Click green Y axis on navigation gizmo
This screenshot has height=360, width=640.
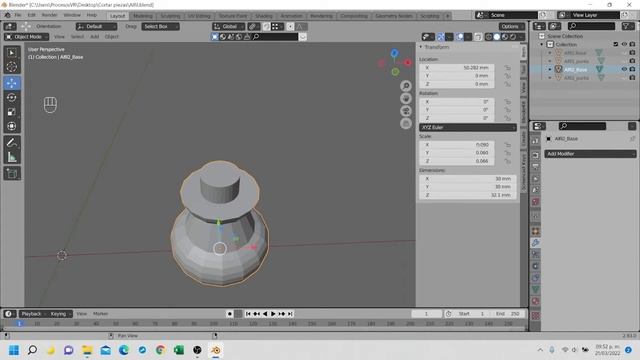click(395, 72)
